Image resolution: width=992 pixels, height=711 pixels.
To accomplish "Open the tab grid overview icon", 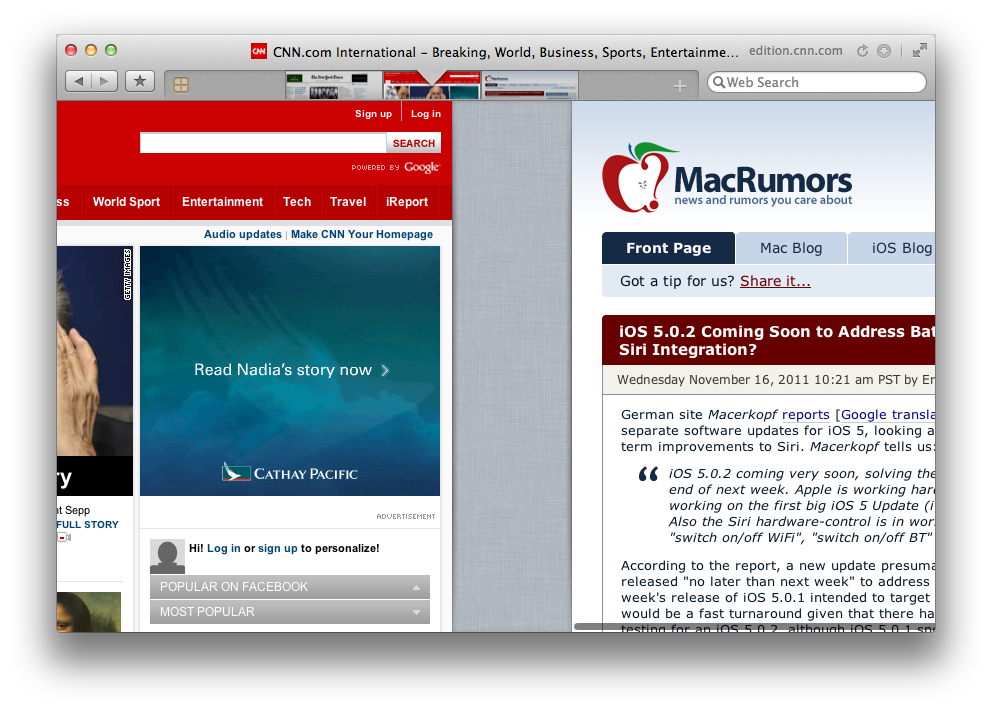I will 181,85.
